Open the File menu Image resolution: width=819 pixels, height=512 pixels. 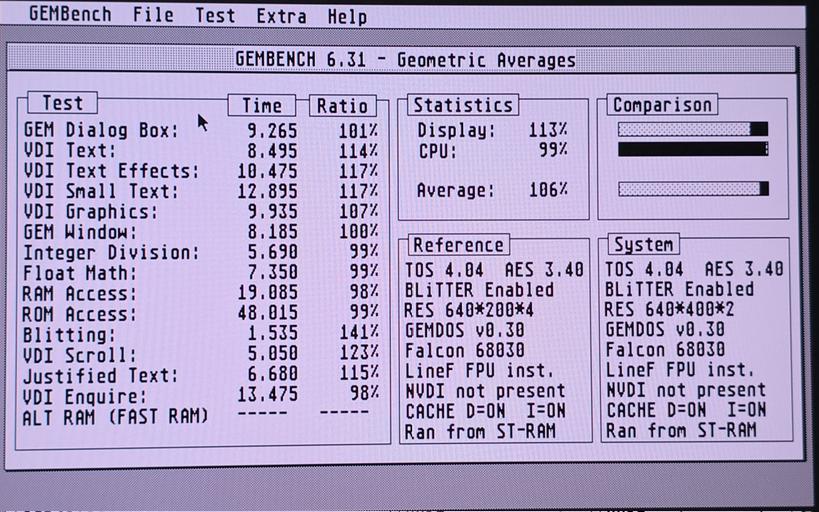coord(153,15)
